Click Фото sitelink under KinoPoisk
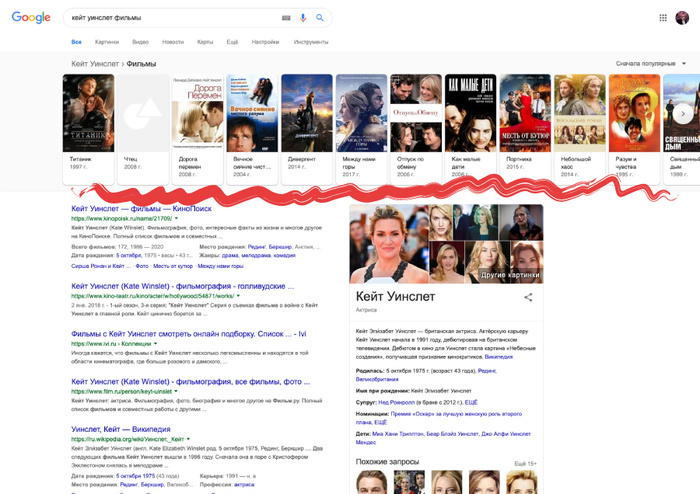The image size is (700, 494). pyautogui.click(x=142, y=266)
